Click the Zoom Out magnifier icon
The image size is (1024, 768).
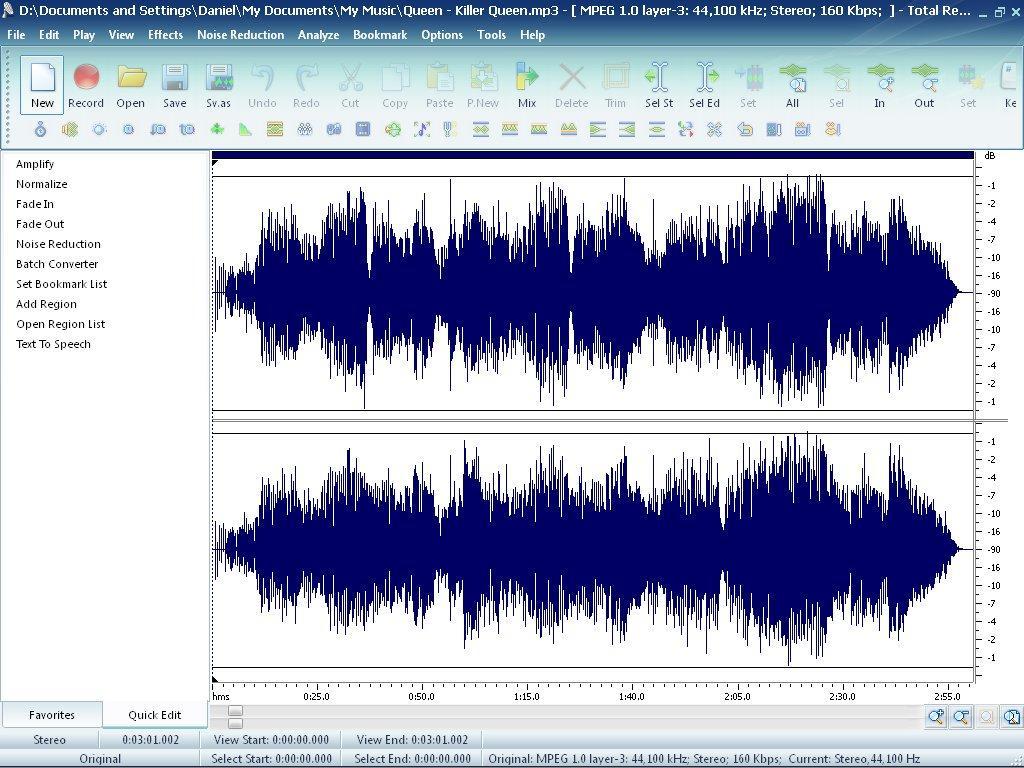coord(961,717)
